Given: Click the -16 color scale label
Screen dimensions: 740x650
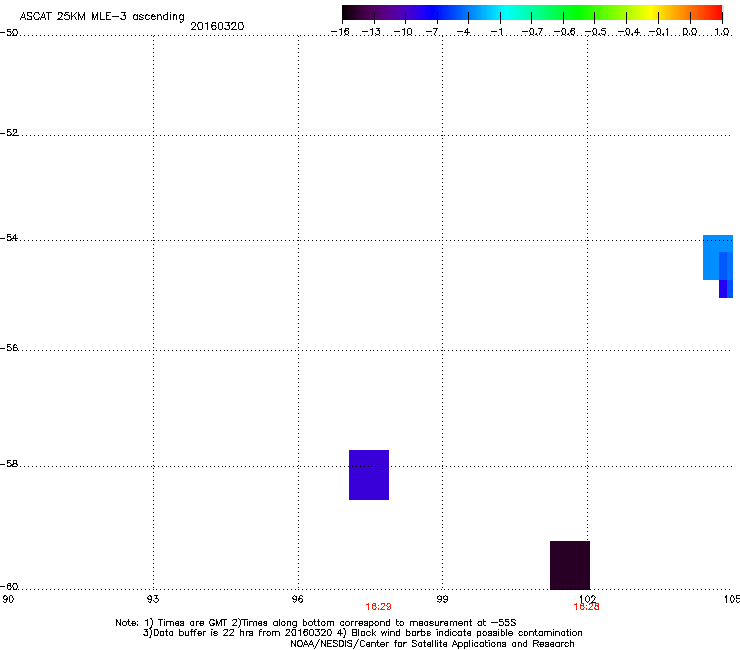Looking at the screenshot, I should [x=340, y=32].
